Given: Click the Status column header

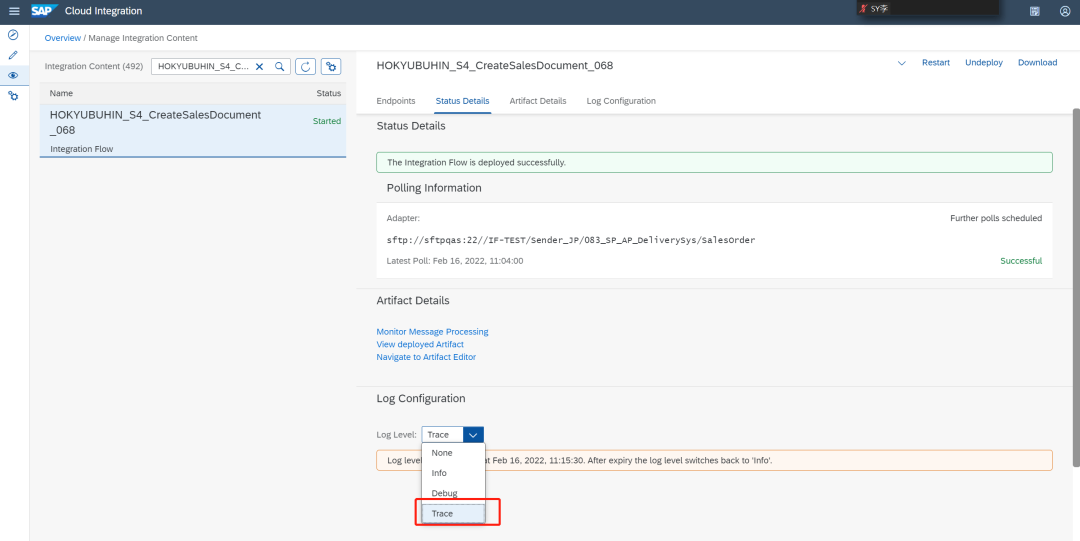Looking at the screenshot, I should click(x=329, y=93).
